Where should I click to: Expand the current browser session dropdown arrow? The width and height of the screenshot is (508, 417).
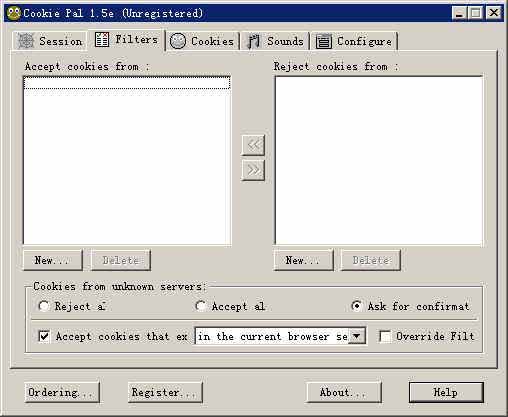[357, 336]
